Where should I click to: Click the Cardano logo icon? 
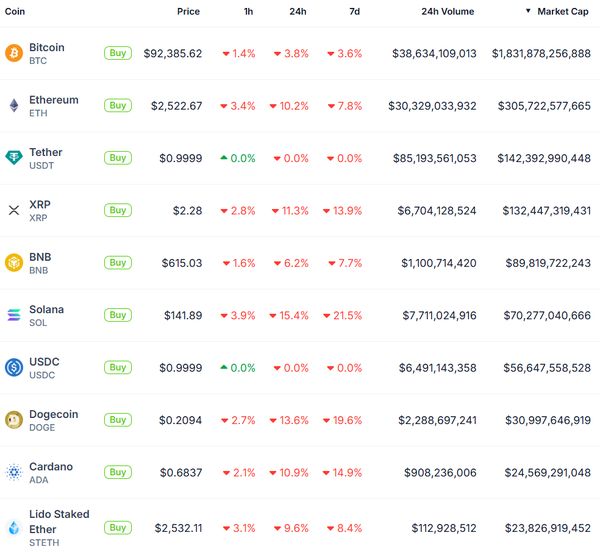14,472
